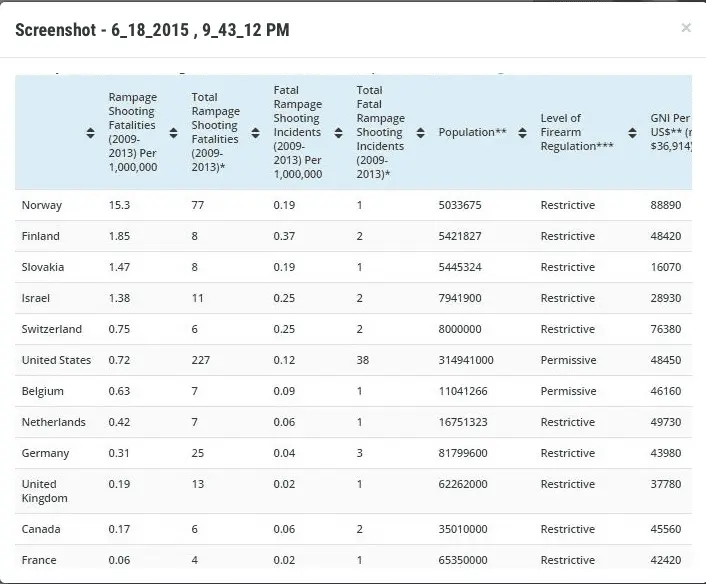Click sort arrows for Total Fatal Rampage Shooting Incidents
The height and width of the screenshot is (584, 706).
[x=421, y=133]
